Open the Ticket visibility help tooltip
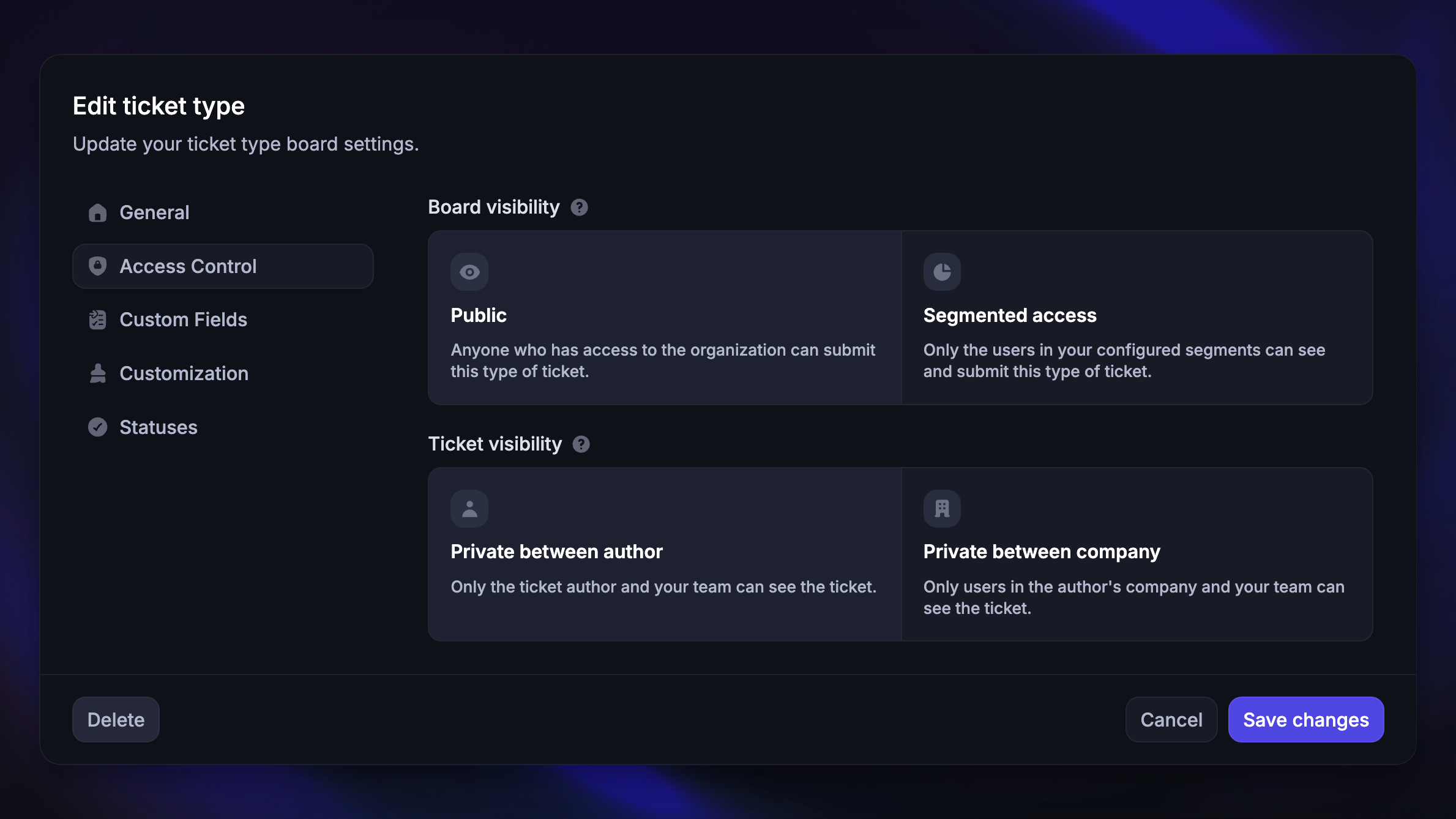The width and height of the screenshot is (1456, 819). 581,444
